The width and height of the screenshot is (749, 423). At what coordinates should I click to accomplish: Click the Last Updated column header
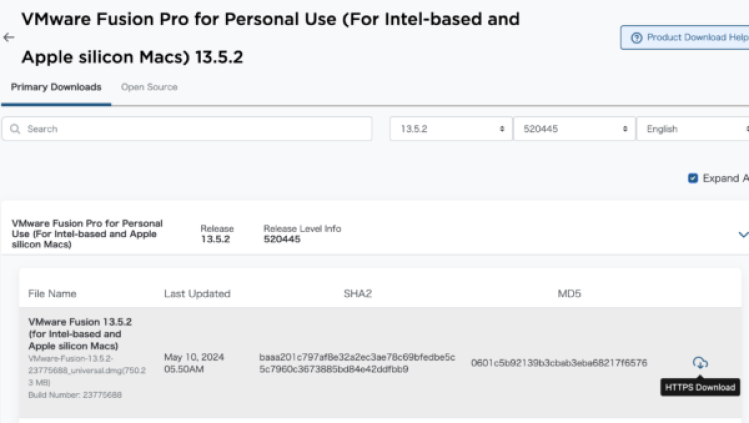pyautogui.click(x=197, y=294)
